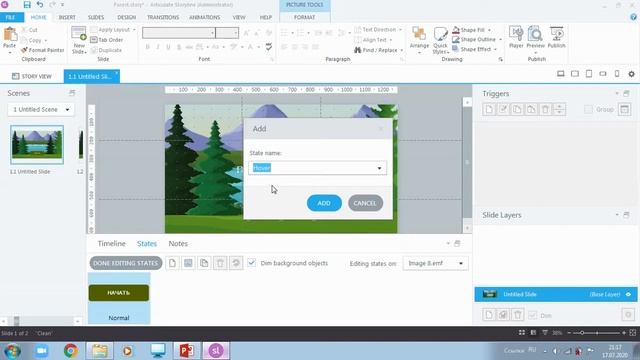Open the Chrome browser from taskbar
The width and height of the screenshot is (640, 360).
(x=71, y=351)
